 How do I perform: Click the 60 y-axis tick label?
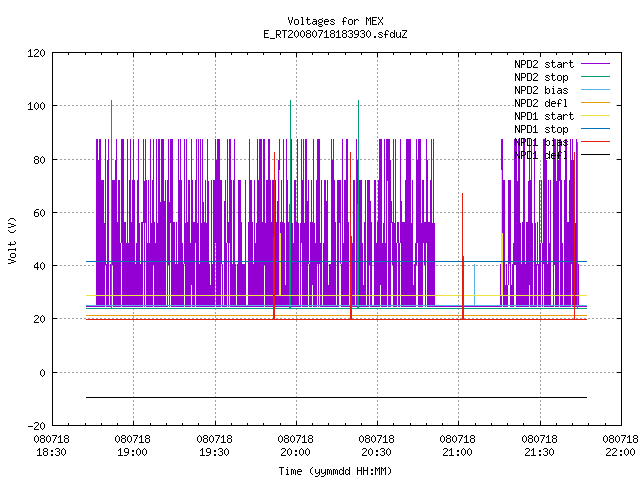click(39, 213)
